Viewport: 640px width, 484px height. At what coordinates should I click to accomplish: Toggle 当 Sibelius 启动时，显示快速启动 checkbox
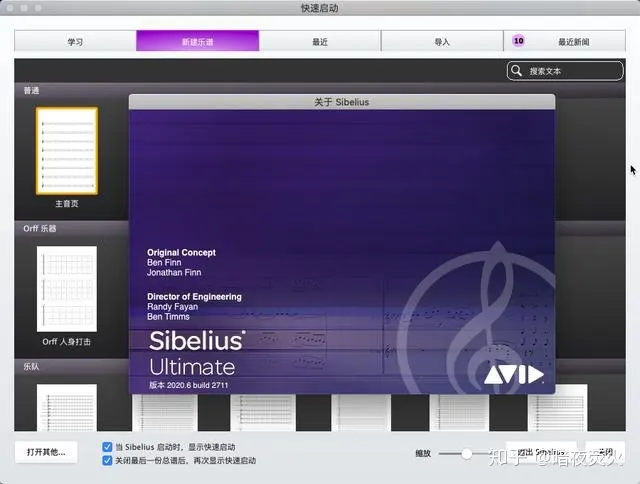(107, 447)
